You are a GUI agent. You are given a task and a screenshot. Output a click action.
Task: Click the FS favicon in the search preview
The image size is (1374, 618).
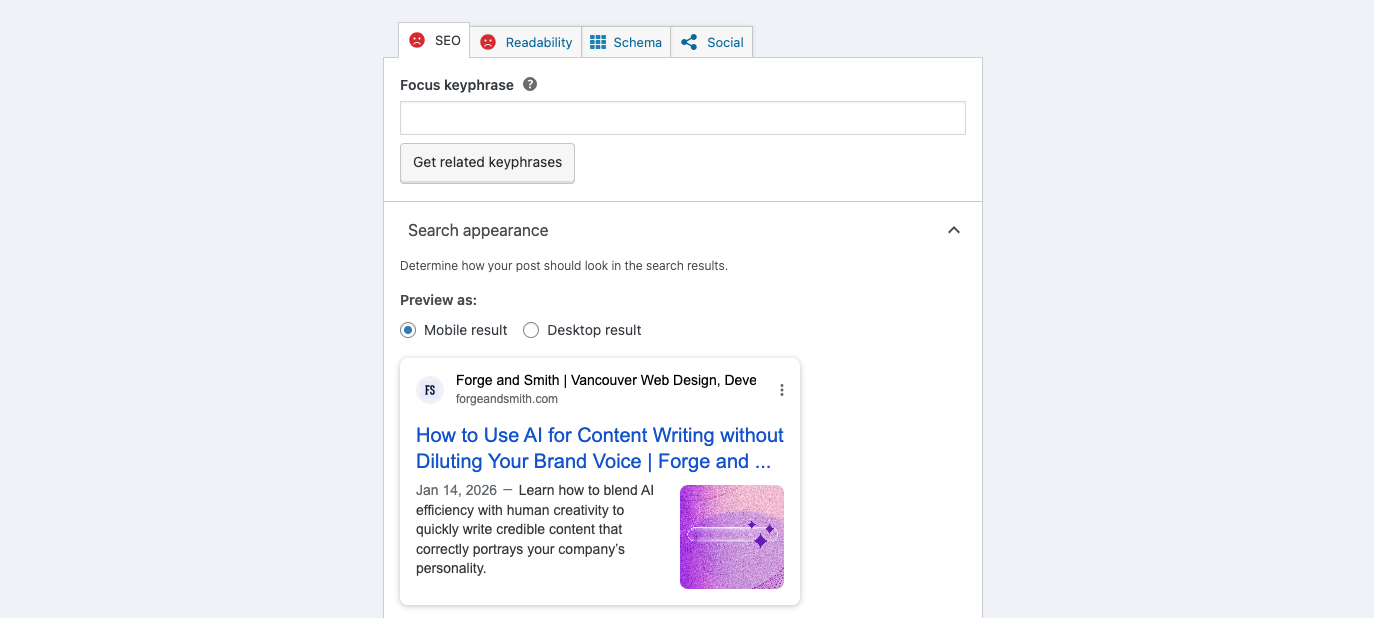(x=430, y=390)
